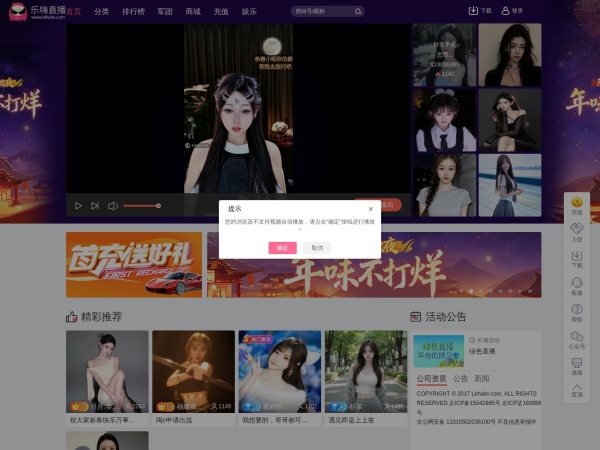Close the 提示 dialog with the X

tap(370, 209)
